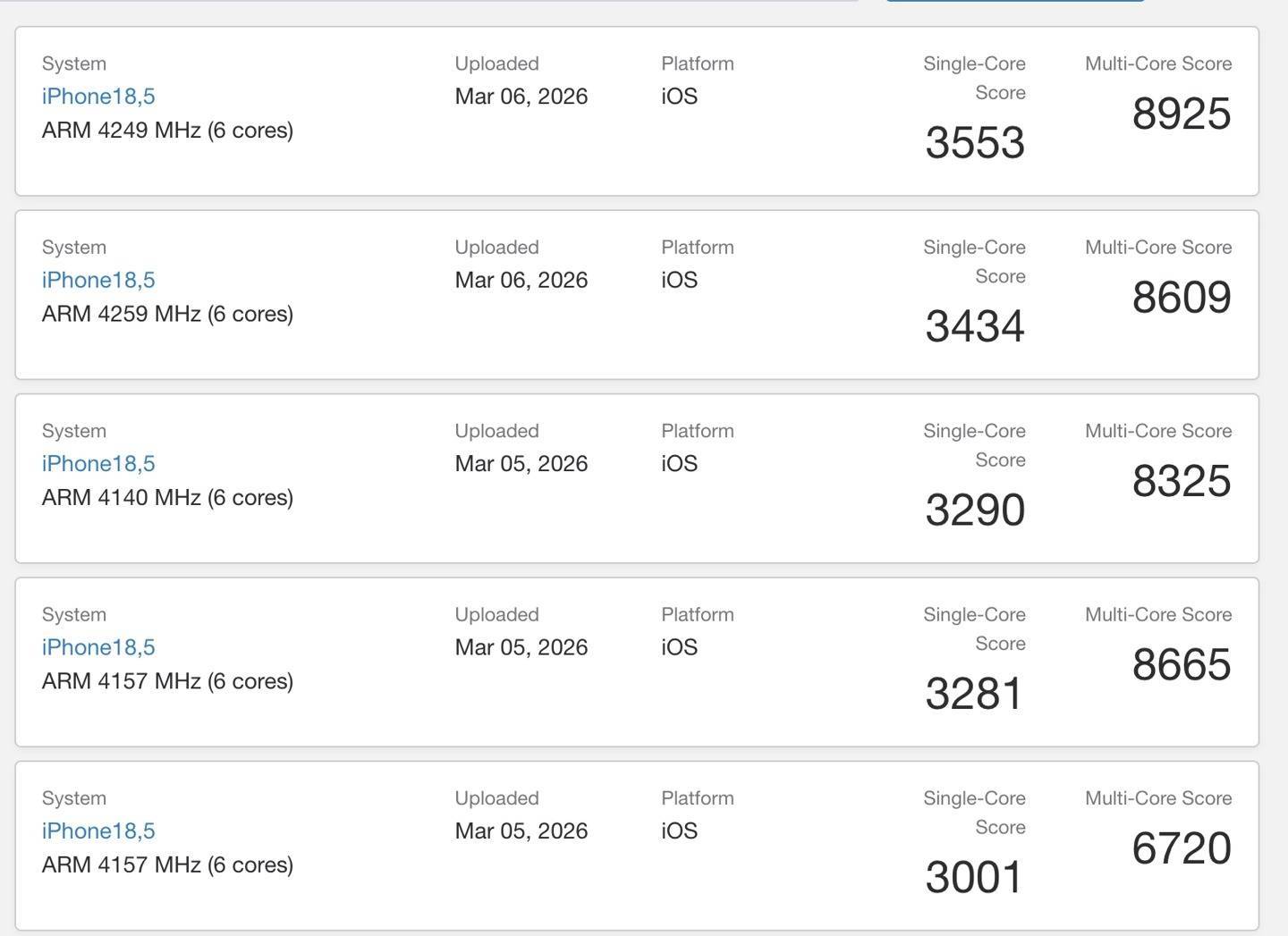Click upload date in the 8925 result card

point(521,97)
